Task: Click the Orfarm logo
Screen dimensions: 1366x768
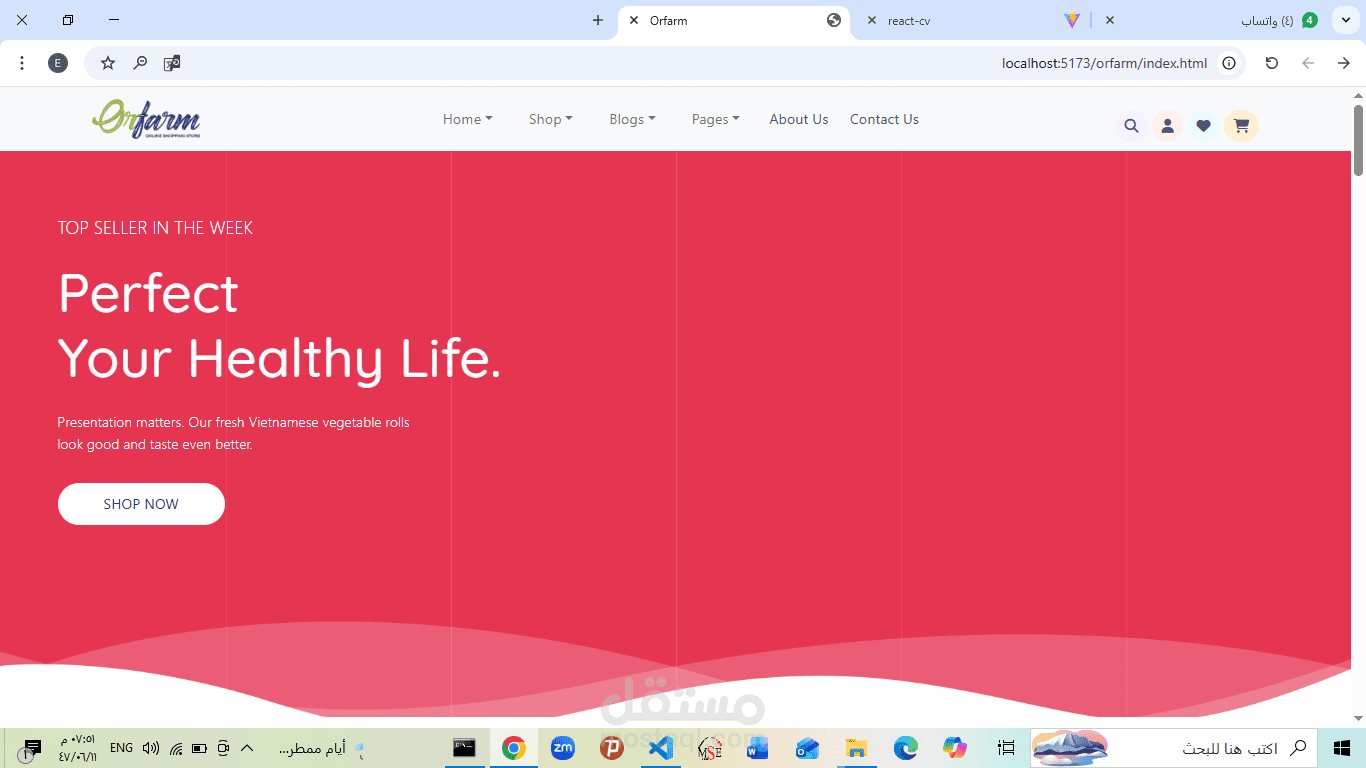Action: pyautogui.click(x=146, y=119)
